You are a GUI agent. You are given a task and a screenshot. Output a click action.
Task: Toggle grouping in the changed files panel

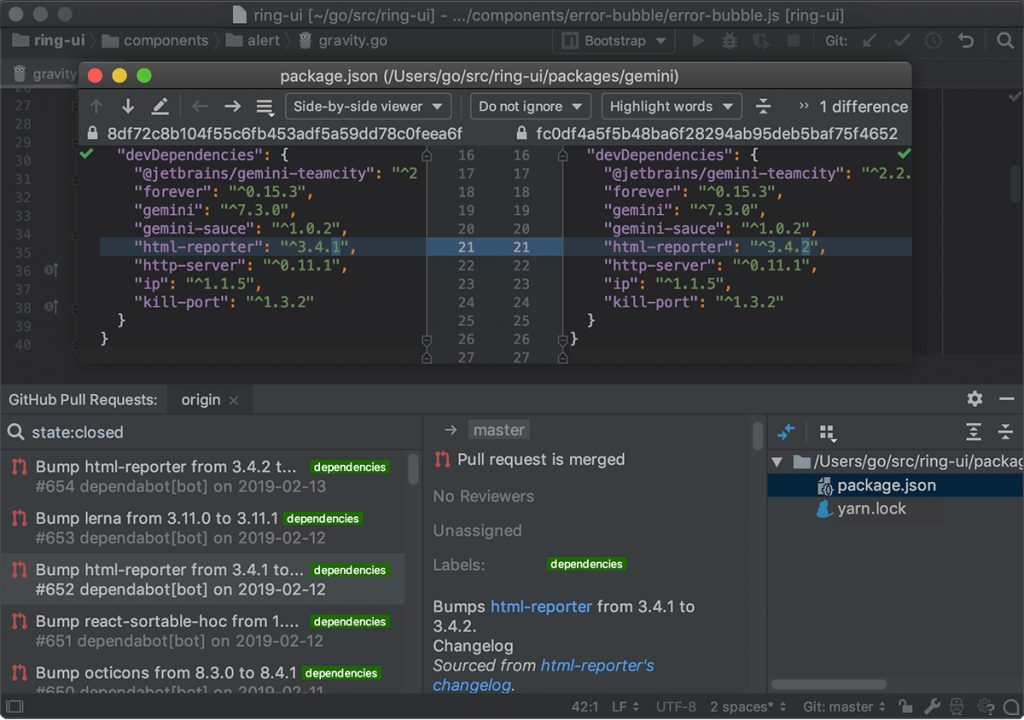pyautogui.click(x=829, y=432)
